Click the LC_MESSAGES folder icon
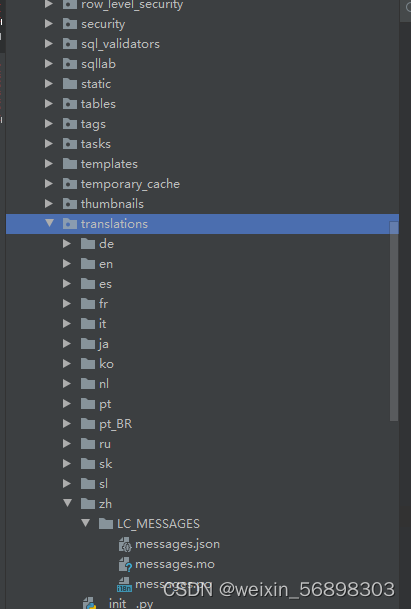This screenshot has height=609, width=411. point(106,524)
